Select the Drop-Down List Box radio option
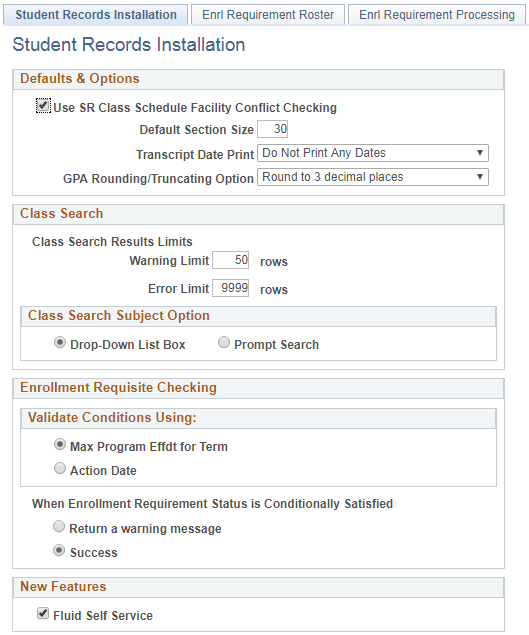The image size is (529, 635). [60, 343]
